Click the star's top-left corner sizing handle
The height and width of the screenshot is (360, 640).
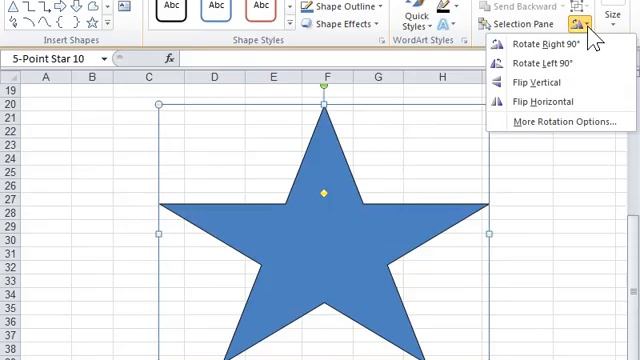[159, 104]
